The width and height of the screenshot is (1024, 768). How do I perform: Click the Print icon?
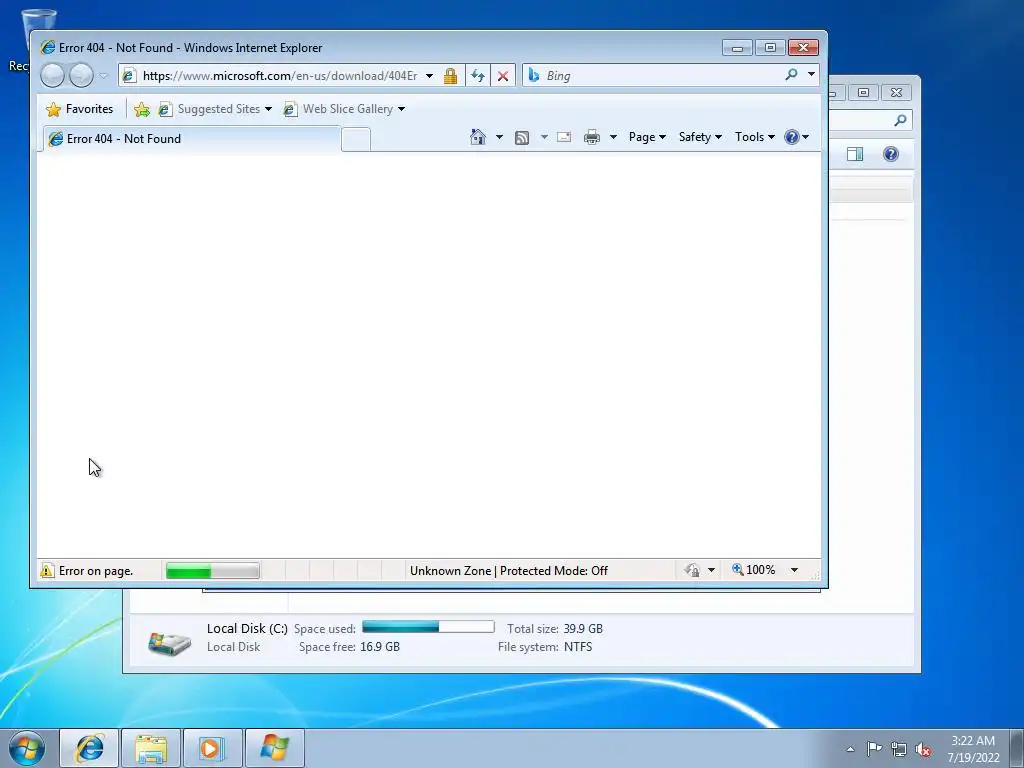[x=592, y=137]
